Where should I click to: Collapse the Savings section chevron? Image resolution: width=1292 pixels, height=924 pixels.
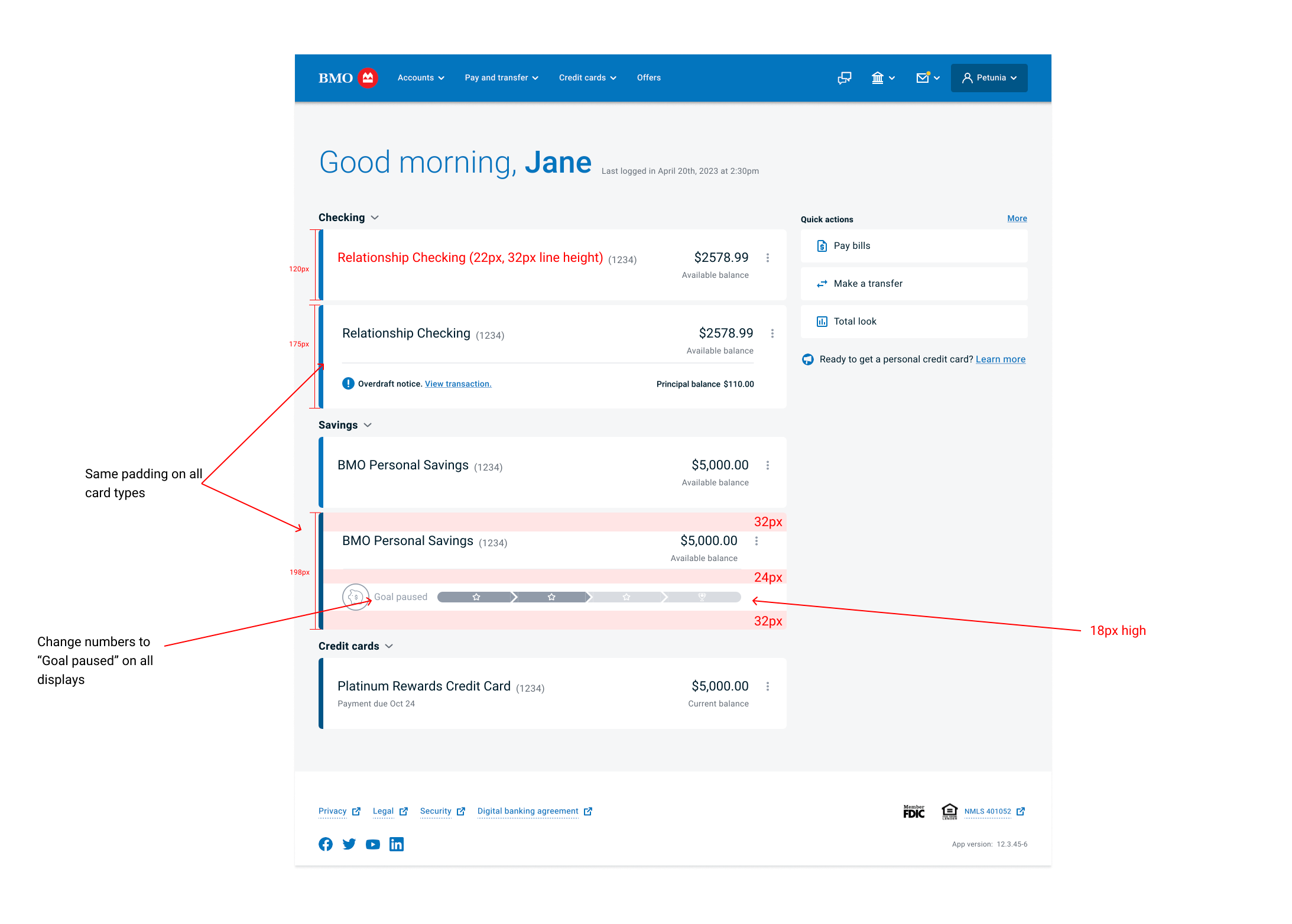368,425
